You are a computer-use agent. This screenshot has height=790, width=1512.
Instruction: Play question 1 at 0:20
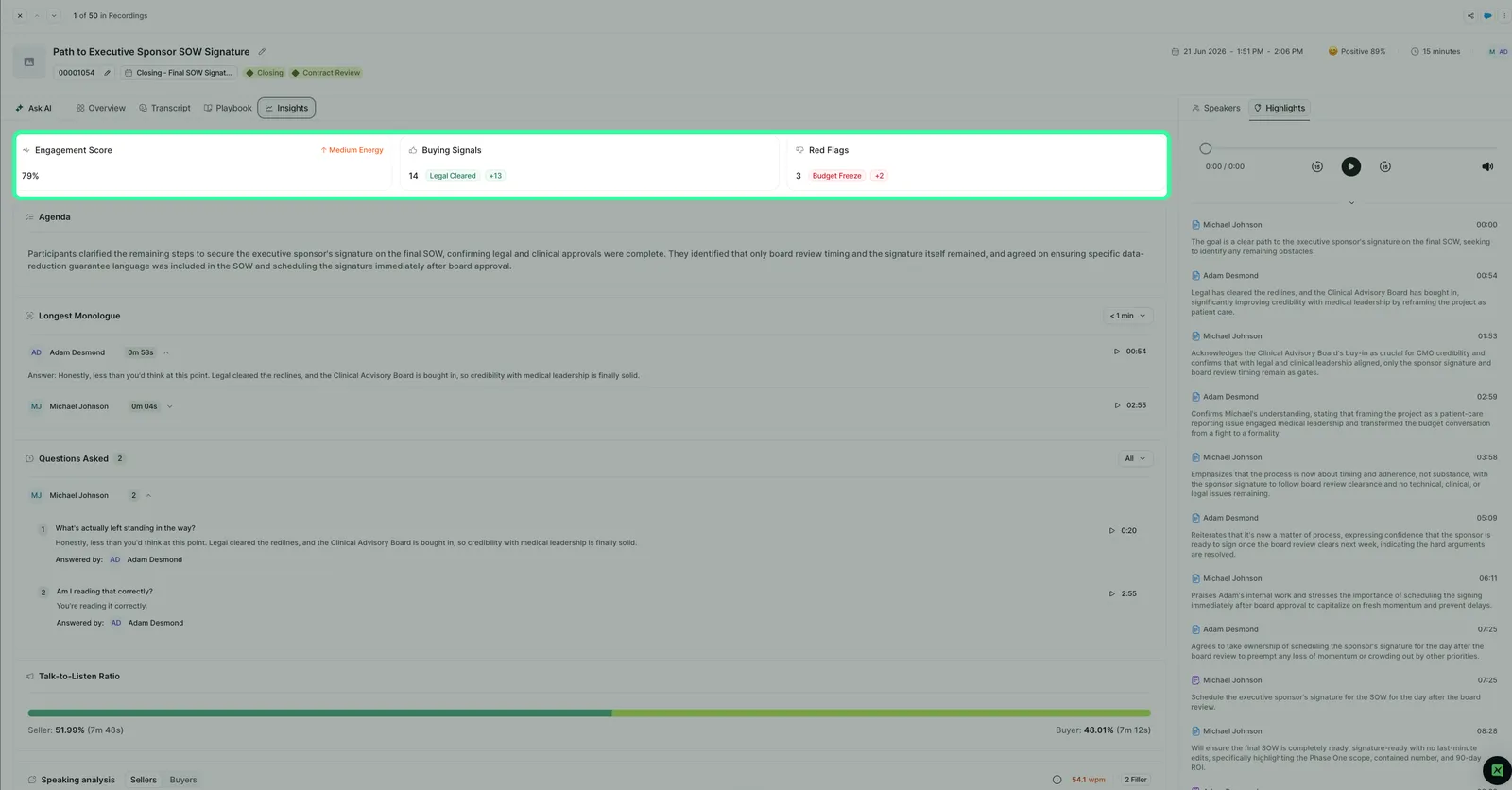[x=1123, y=532]
